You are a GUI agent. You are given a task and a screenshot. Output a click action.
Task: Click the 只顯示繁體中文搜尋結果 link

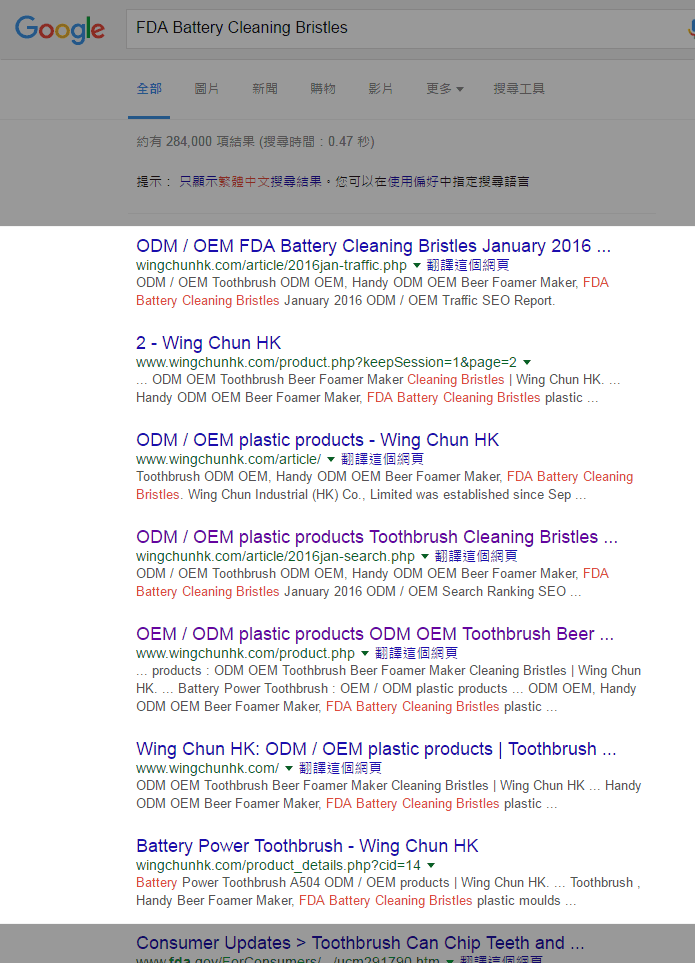250,182
